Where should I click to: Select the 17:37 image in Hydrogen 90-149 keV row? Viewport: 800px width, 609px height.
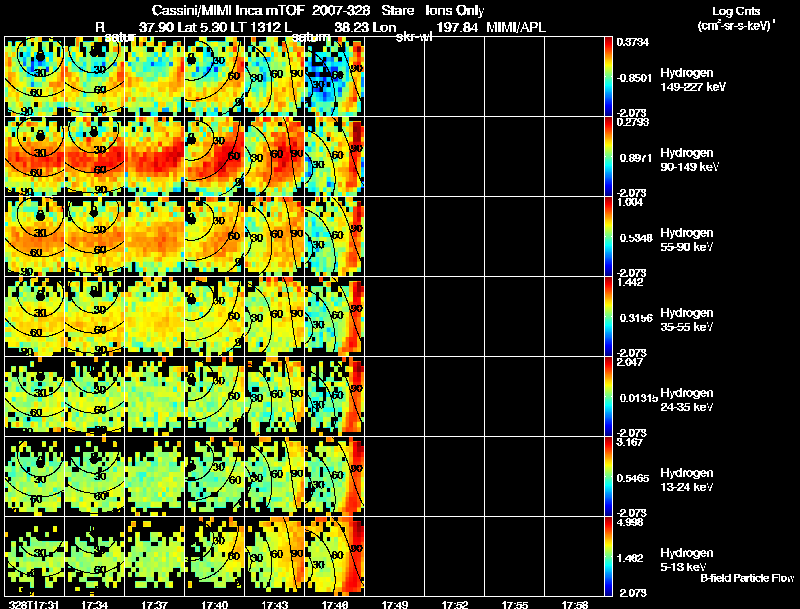pyautogui.click(x=155, y=157)
